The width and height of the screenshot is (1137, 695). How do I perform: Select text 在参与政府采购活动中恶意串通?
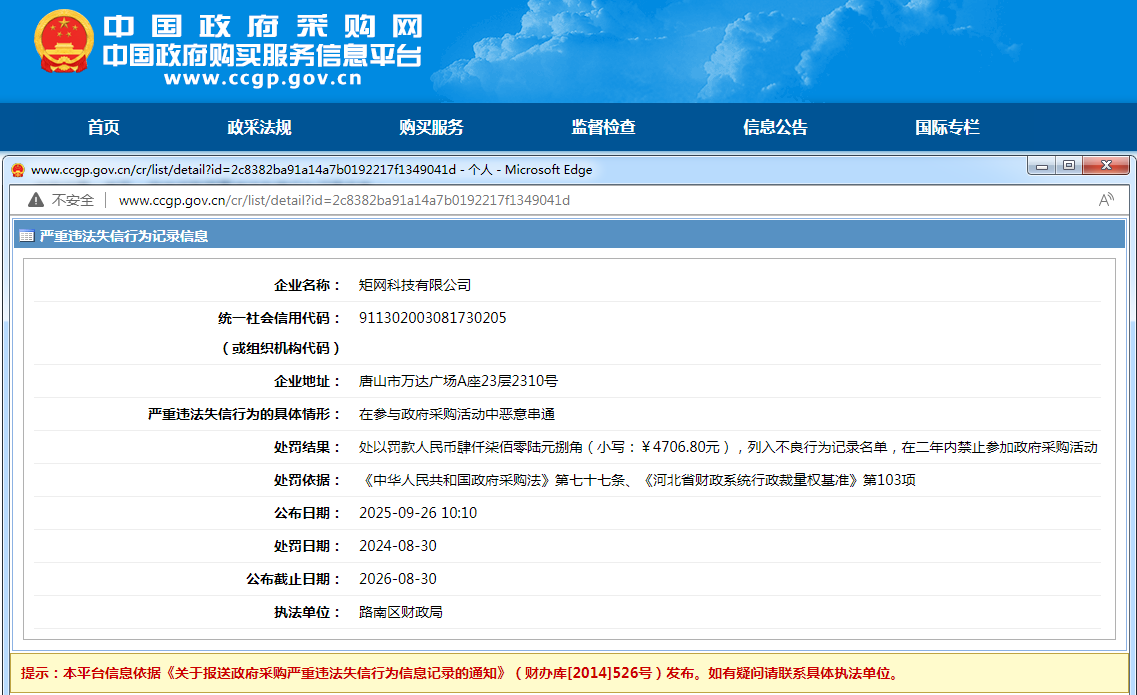[x=457, y=414]
